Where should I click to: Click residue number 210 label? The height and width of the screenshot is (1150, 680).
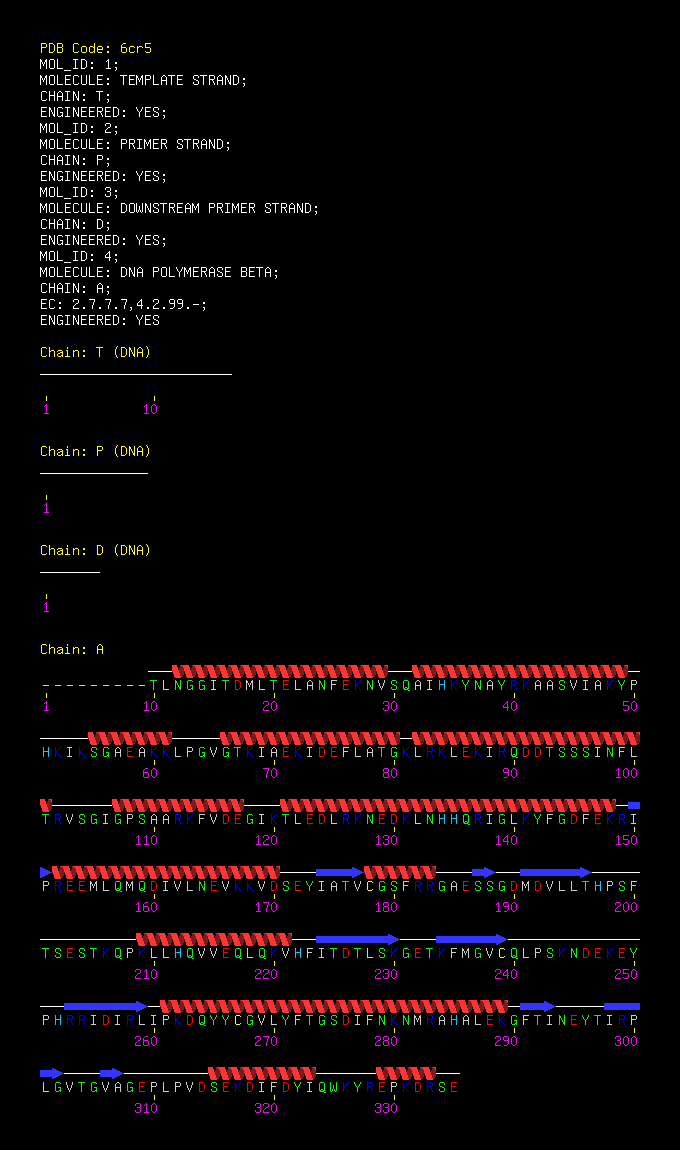click(x=146, y=974)
